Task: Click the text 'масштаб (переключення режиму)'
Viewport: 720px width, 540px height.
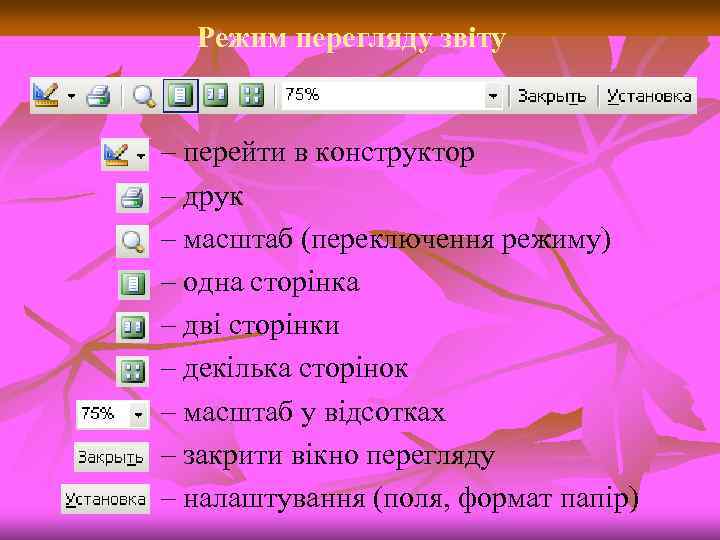Action: (397, 240)
